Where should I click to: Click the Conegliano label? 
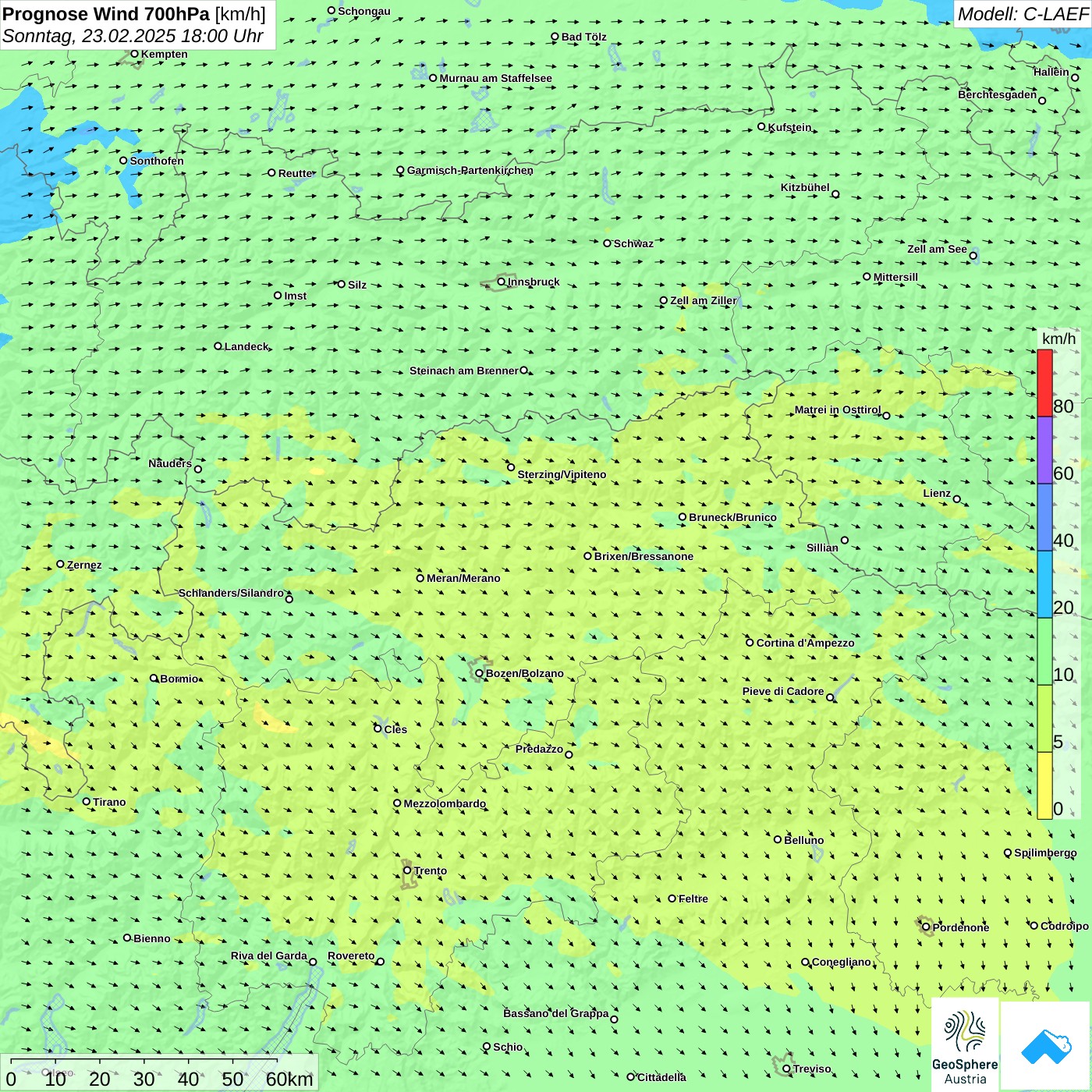point(842,962)
